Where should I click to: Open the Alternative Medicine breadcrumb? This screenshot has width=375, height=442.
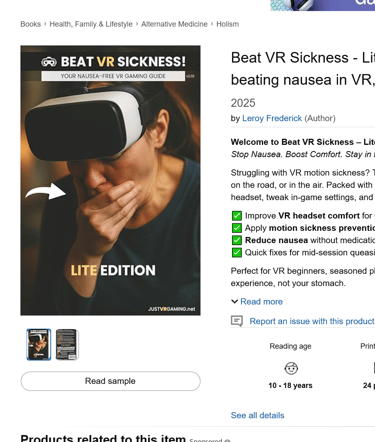[x=174, y=24]
